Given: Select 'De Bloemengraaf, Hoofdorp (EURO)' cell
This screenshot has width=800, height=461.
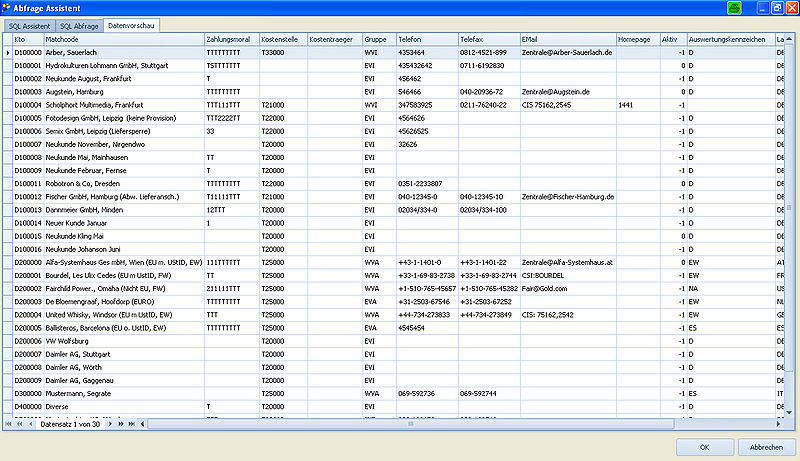Looking at the screenshot, I should [124, 302].
